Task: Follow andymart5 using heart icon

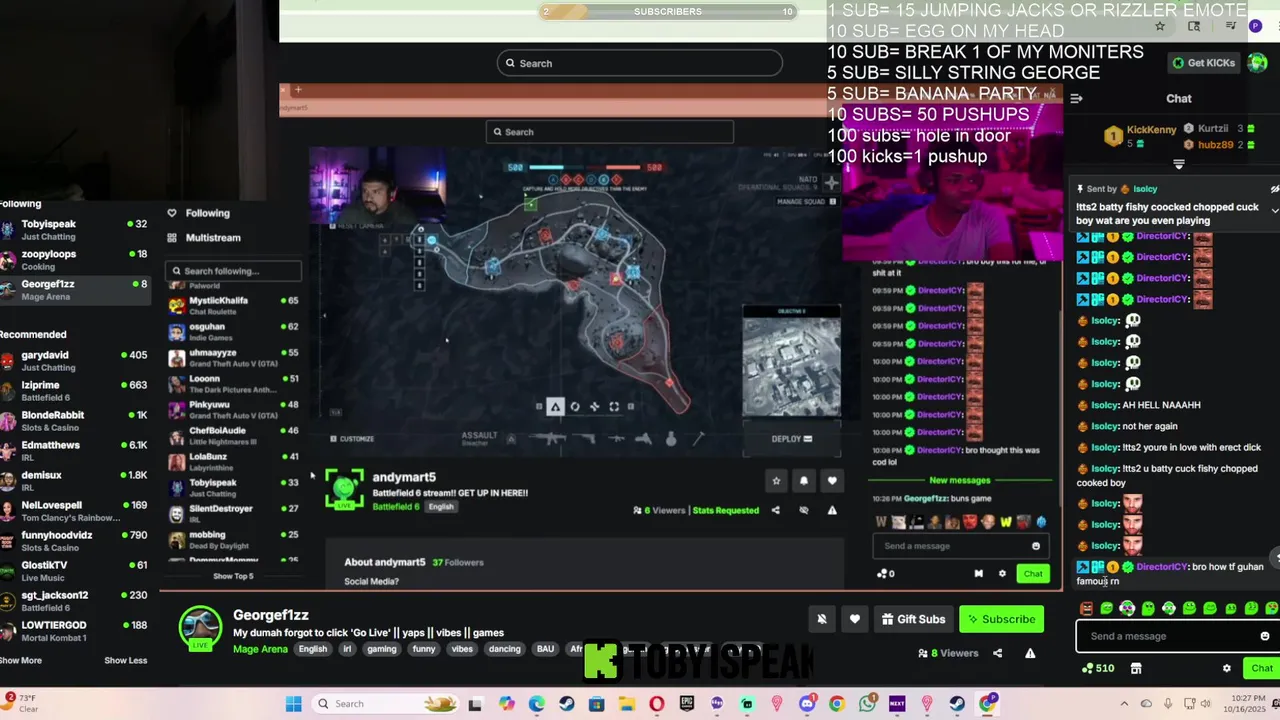Action: (831, 481)
